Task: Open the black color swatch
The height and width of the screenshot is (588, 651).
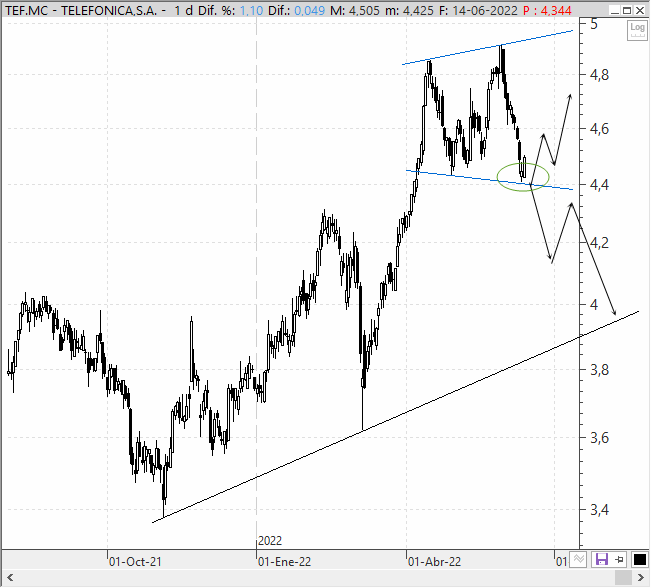Action: tap(639, 560)
